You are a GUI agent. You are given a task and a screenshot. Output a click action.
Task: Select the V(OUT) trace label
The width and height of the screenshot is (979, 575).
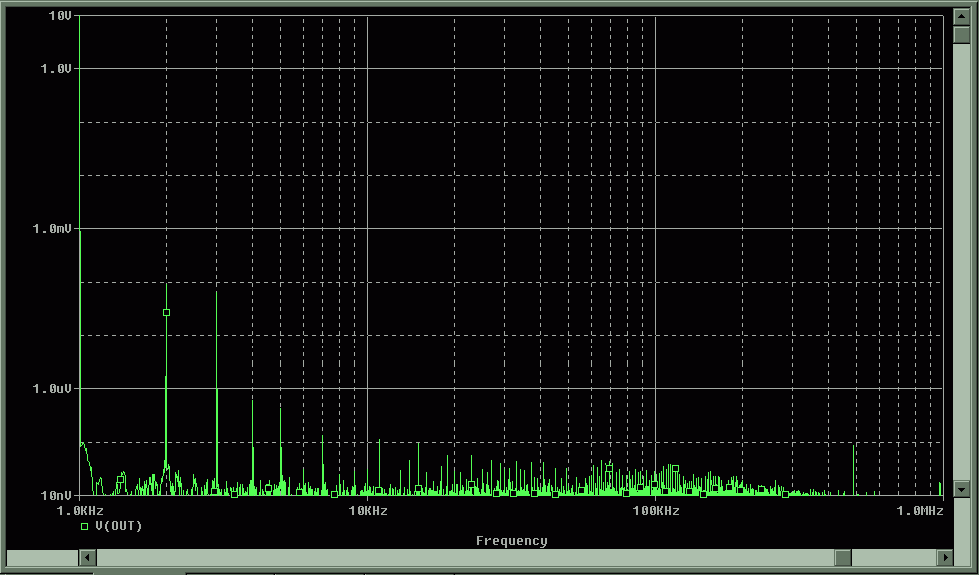118,526
